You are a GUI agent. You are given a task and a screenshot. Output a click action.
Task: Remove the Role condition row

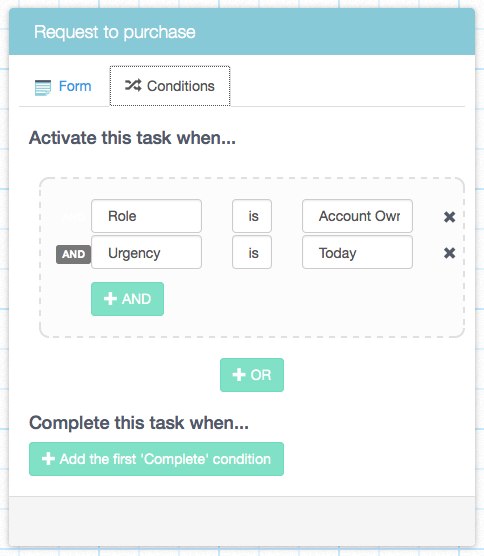449,217
